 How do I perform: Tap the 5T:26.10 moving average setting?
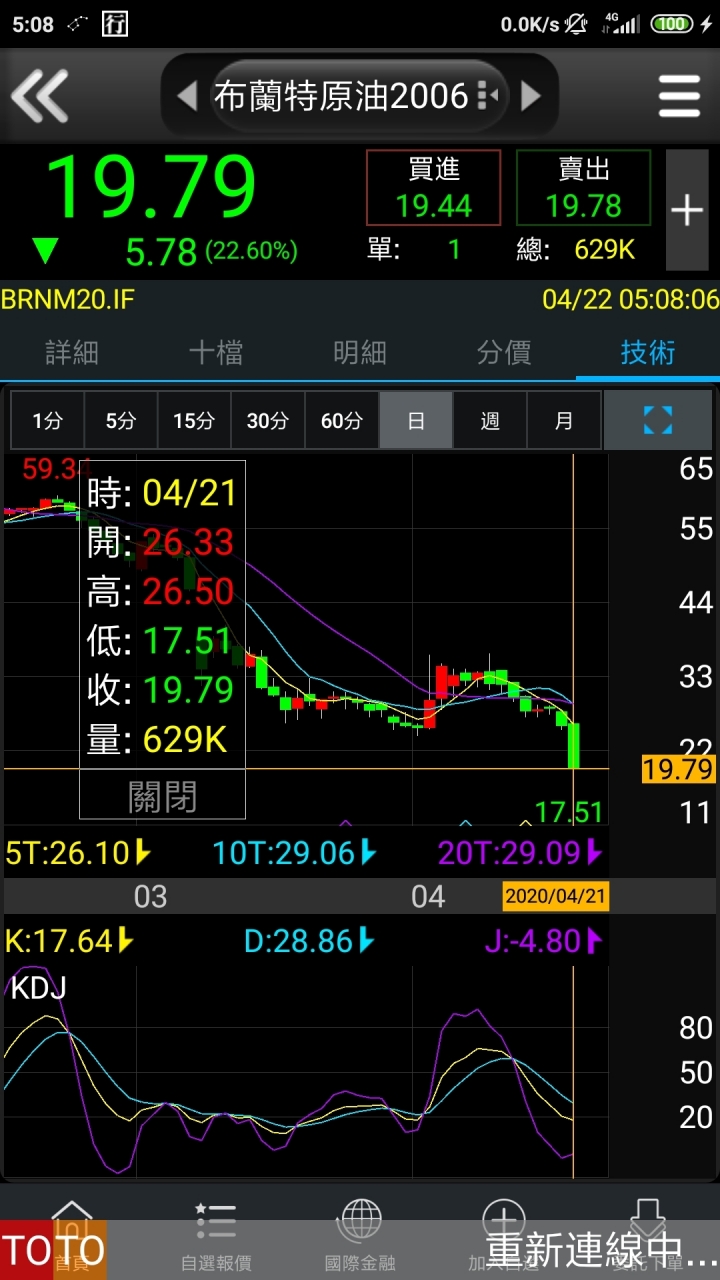point(78,853)
